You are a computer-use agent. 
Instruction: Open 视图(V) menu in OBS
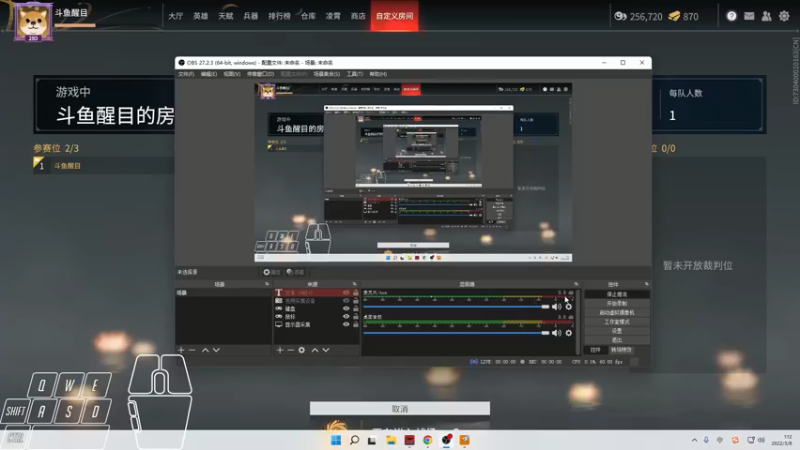click(232, 74)
